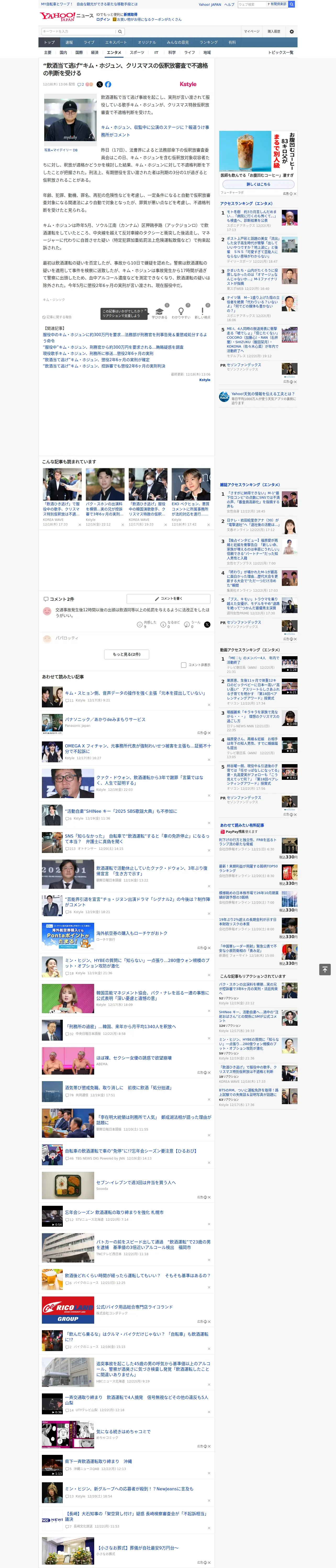The width and height of the screenshot is (336, 1568).
Task: Open the 国際 category tab
Action: tap(79, 52)
